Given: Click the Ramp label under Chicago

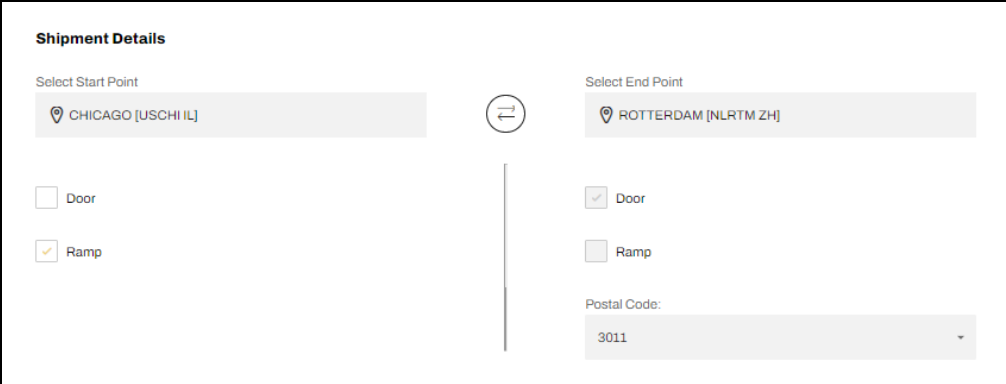Looking at the screenshot, I should click(x=84, y=252).
